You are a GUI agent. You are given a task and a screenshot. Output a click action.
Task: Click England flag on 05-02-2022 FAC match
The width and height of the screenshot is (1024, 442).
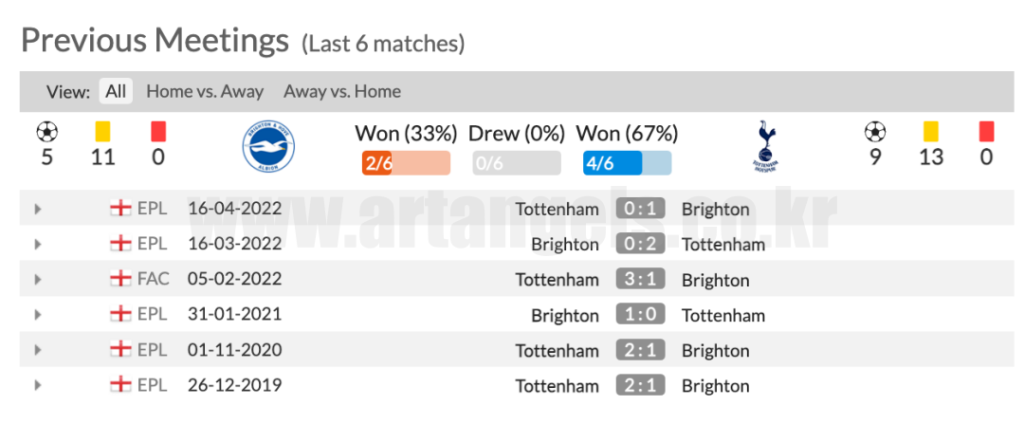pyautogui.click(x=121, y=279)
